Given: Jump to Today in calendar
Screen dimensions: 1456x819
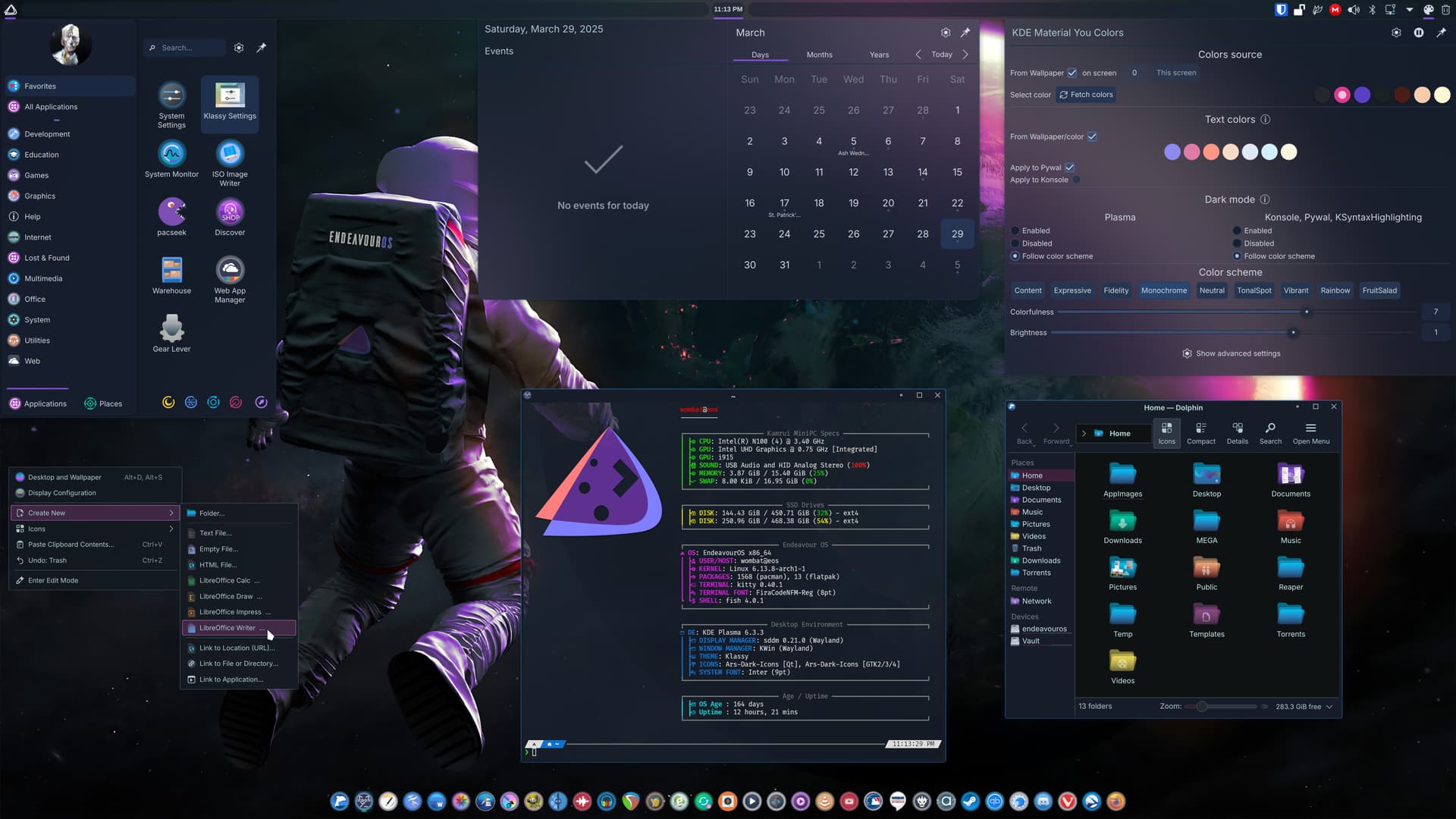Looking at the screenshot, I should [x=941, y=55].
